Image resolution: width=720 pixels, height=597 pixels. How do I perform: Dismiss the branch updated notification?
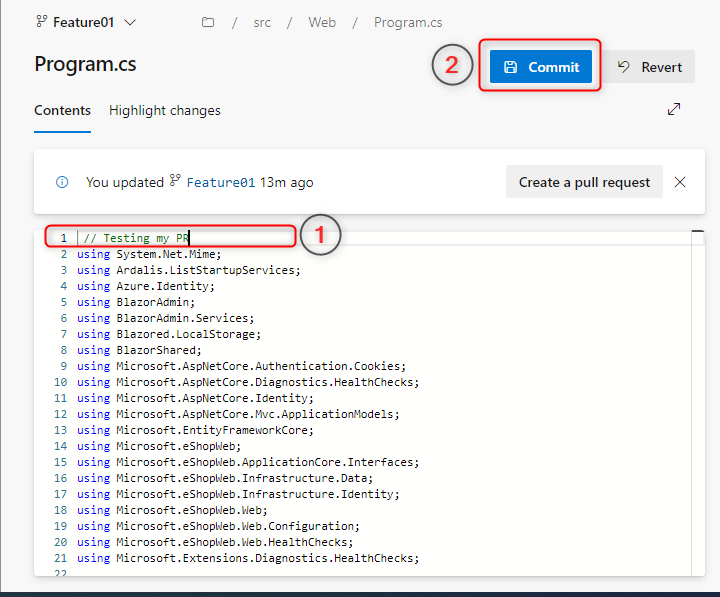[680, 182]
